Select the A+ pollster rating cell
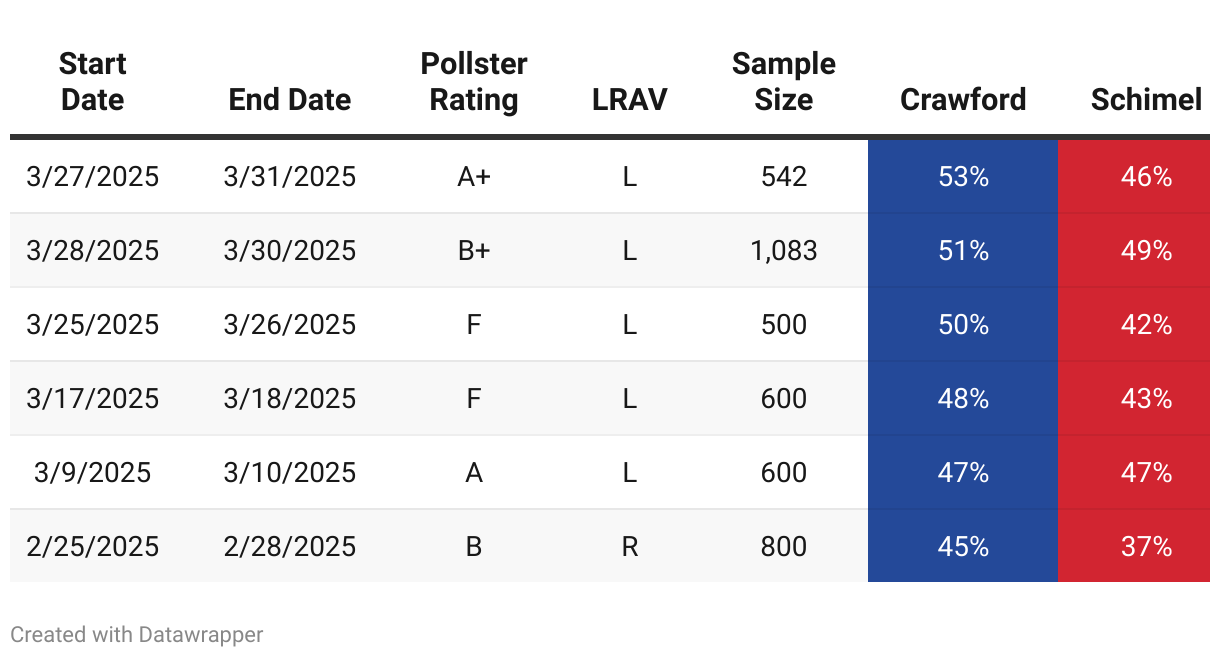Image resolution: width=1220 pixels, height=658 pixels. coord(473,177)
